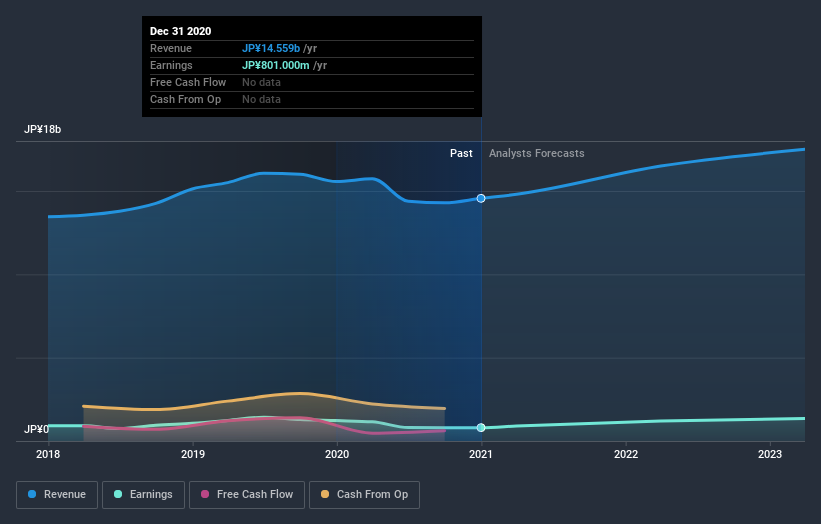
Task: Click the Dec 31 2020 tooltip date
Action: tap(181, 31)
